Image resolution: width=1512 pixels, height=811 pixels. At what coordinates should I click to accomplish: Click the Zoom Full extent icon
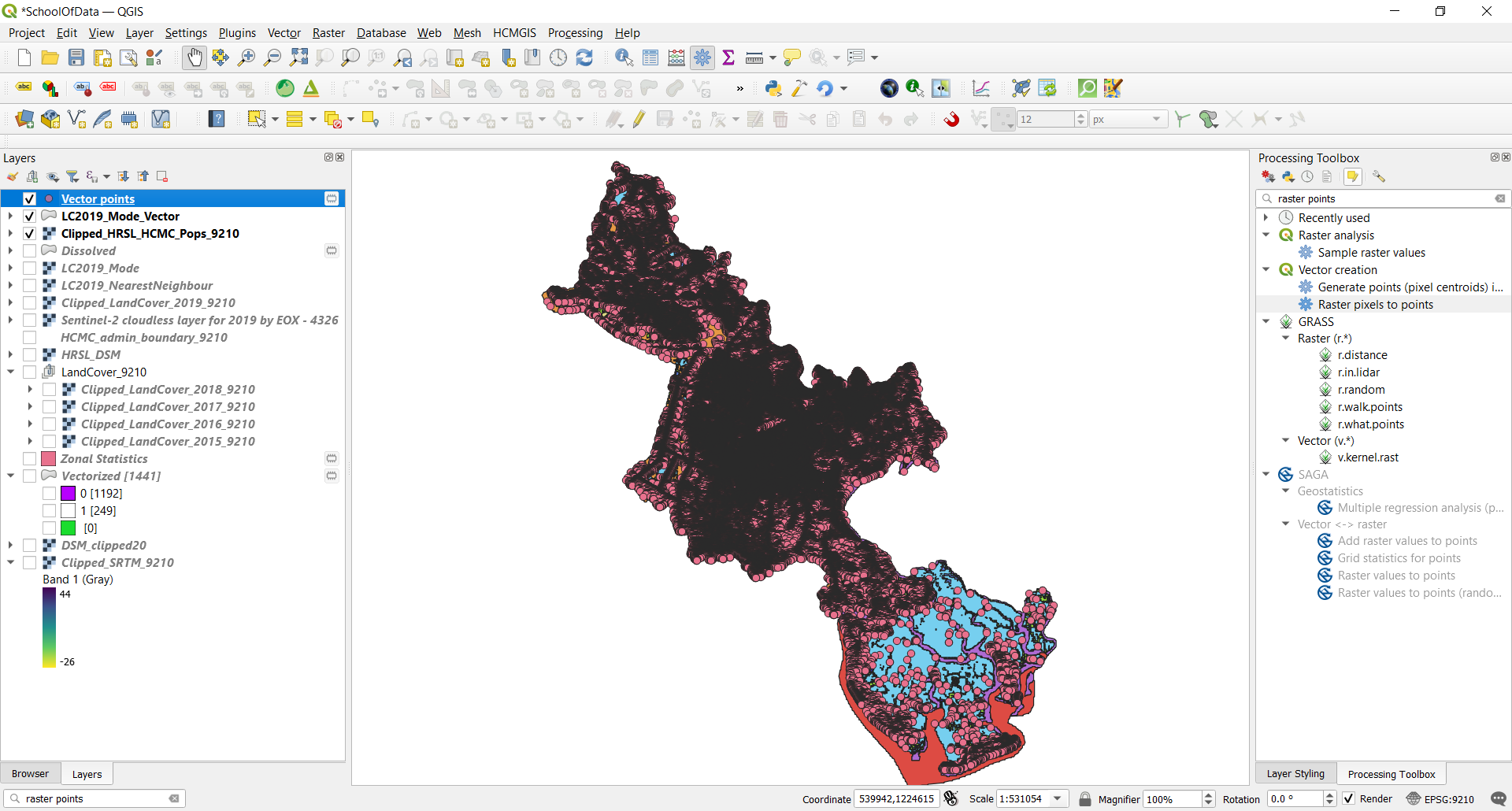pyautogui.click(x=298, y=57)
